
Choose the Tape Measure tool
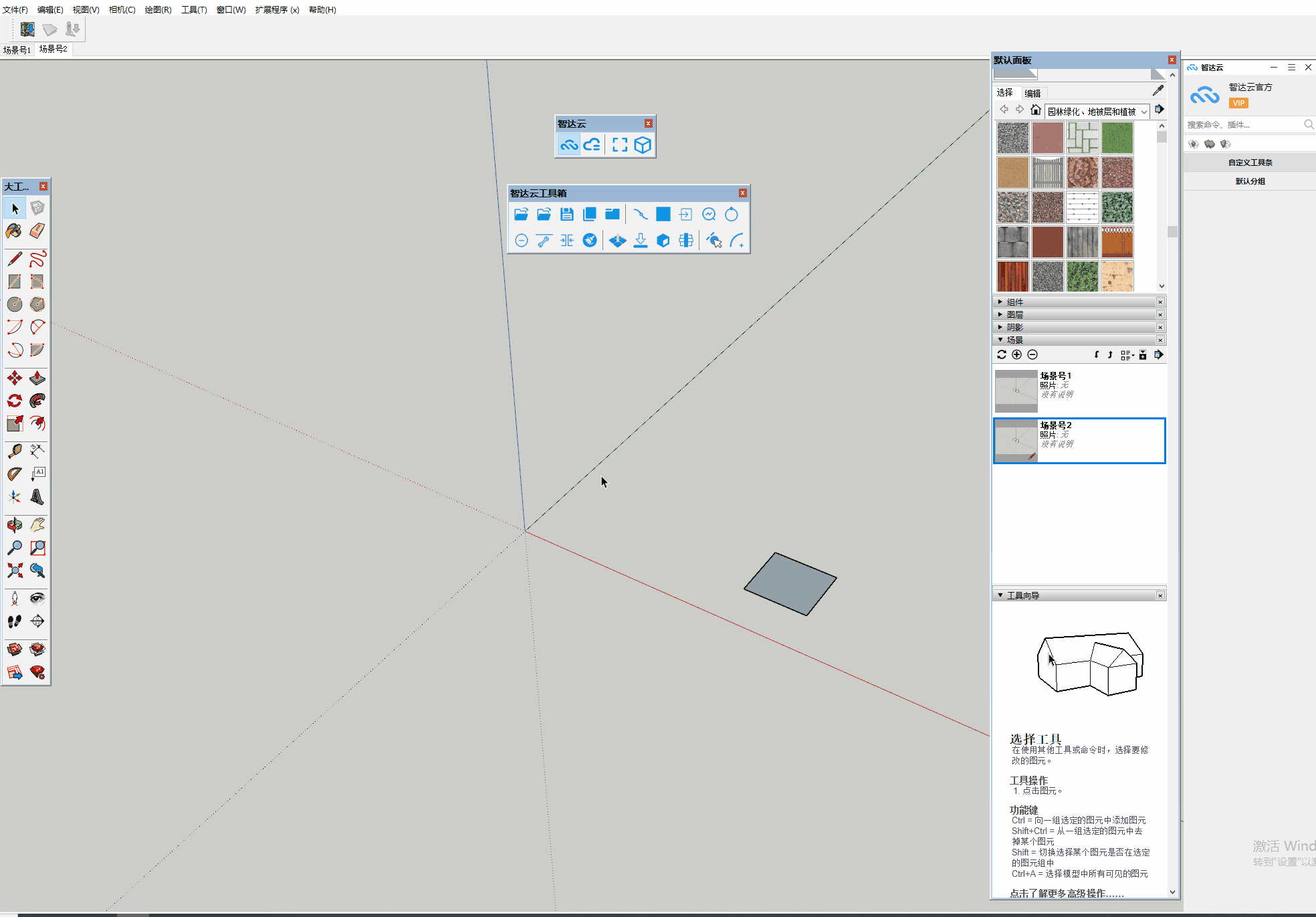[x=14, y=451]
